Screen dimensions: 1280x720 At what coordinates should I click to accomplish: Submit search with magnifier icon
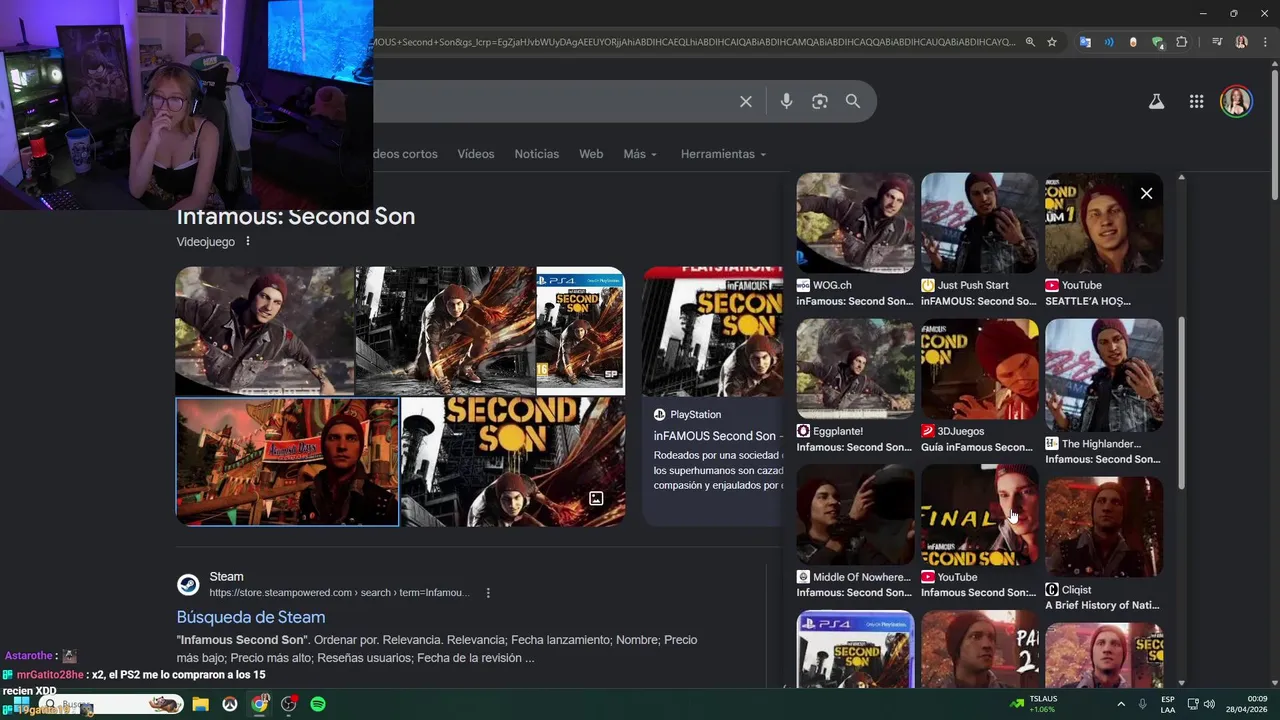pyautogui.click(x=853, y=101)
